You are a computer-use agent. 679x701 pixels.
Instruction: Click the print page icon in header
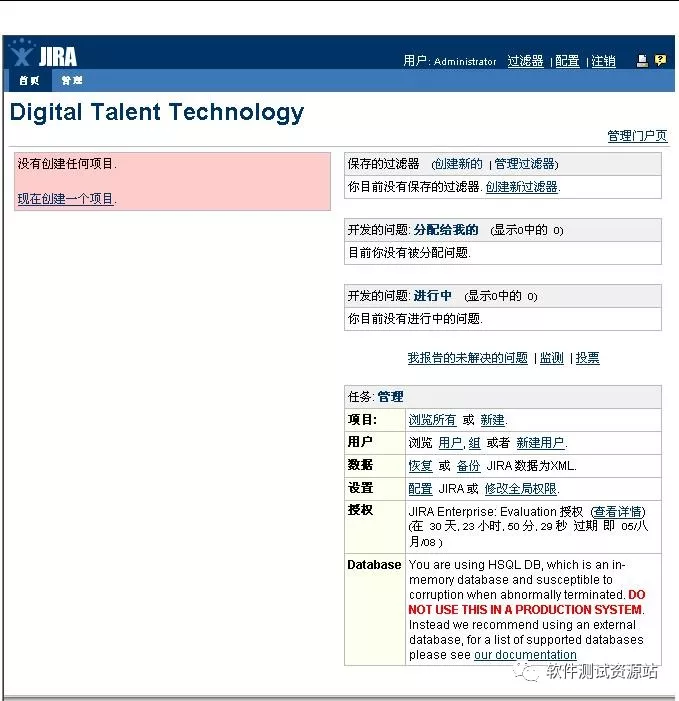tap(642, 61)
